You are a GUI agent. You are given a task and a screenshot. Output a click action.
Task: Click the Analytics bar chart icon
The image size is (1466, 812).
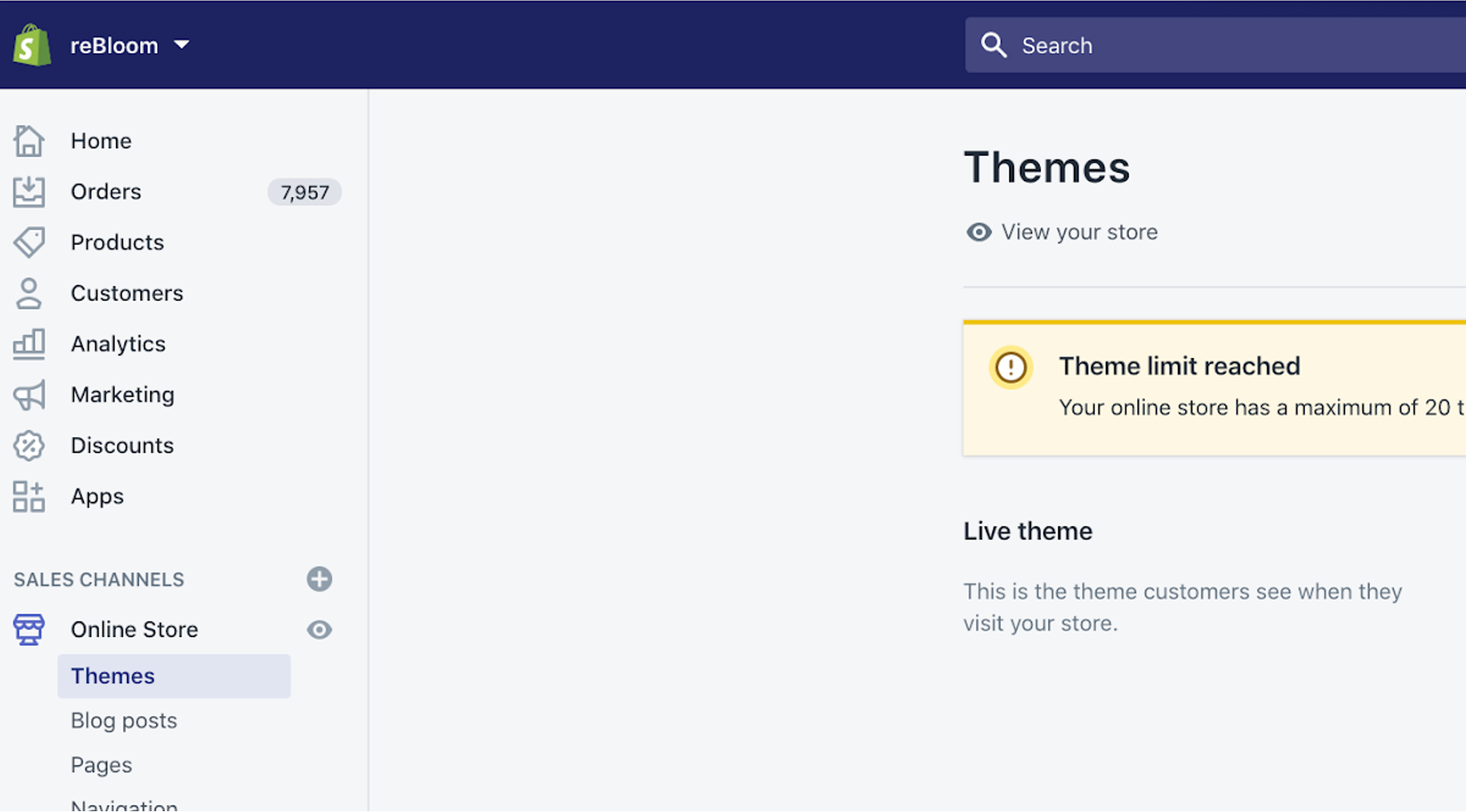pyautogui.click(x=29, y=344)
